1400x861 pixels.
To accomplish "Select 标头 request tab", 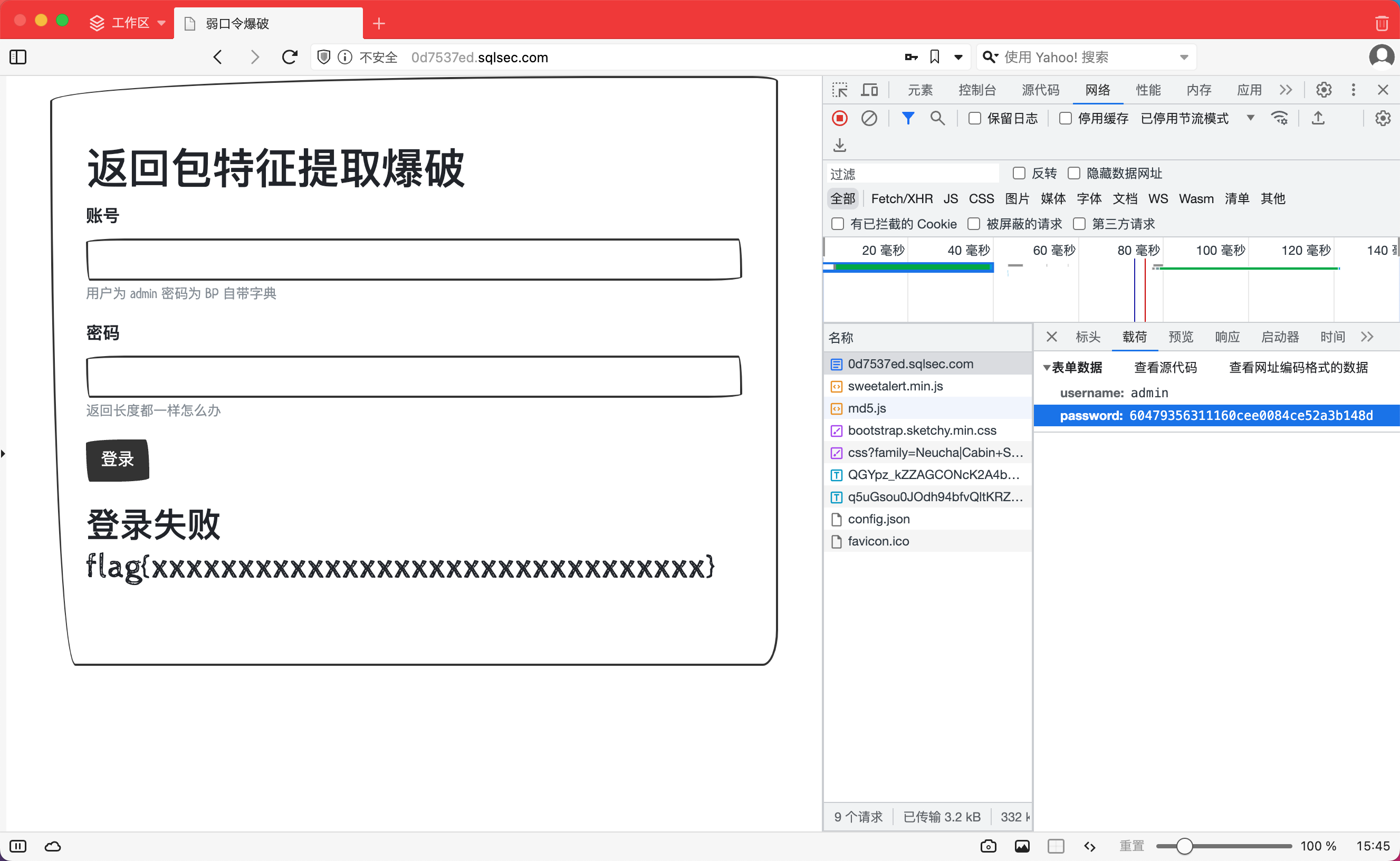I will click(1088, 337).
